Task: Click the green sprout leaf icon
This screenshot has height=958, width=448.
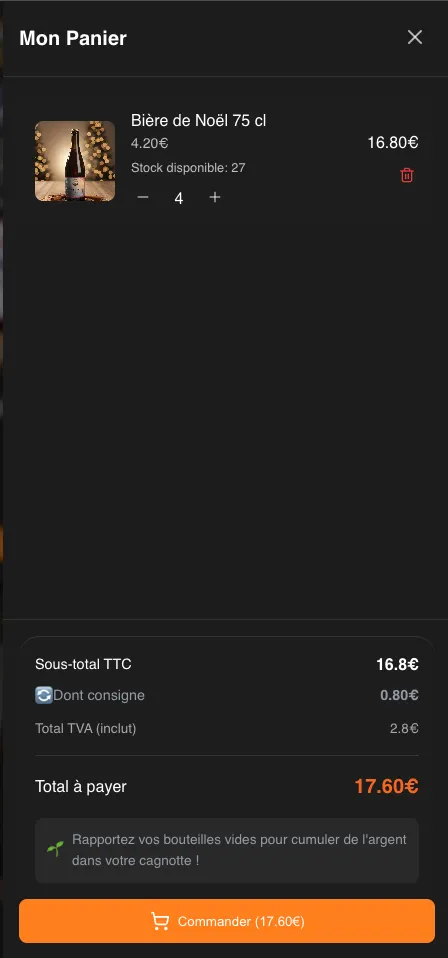Action: coord(55,849)
